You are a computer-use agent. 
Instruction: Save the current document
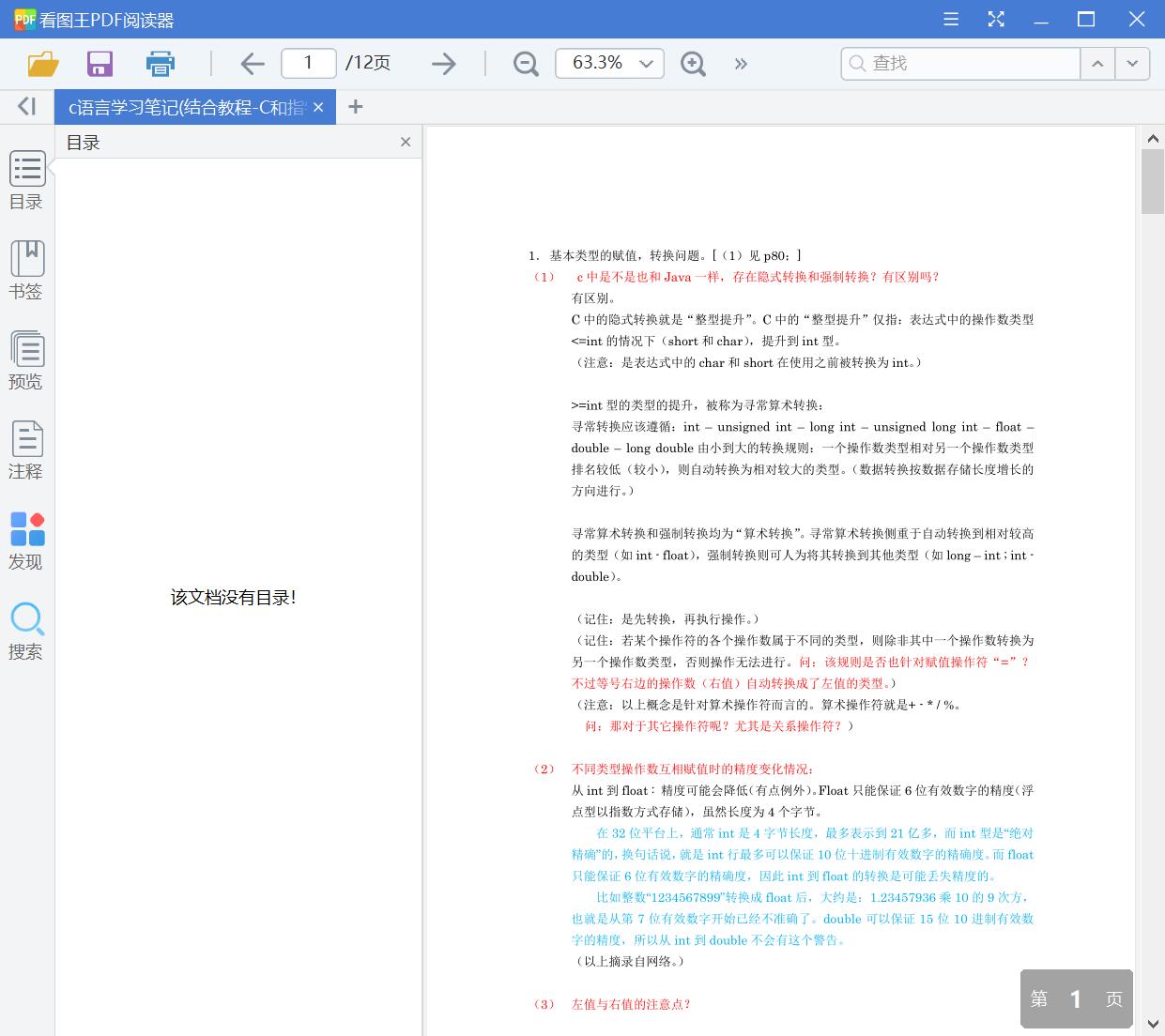click(100, 63)
